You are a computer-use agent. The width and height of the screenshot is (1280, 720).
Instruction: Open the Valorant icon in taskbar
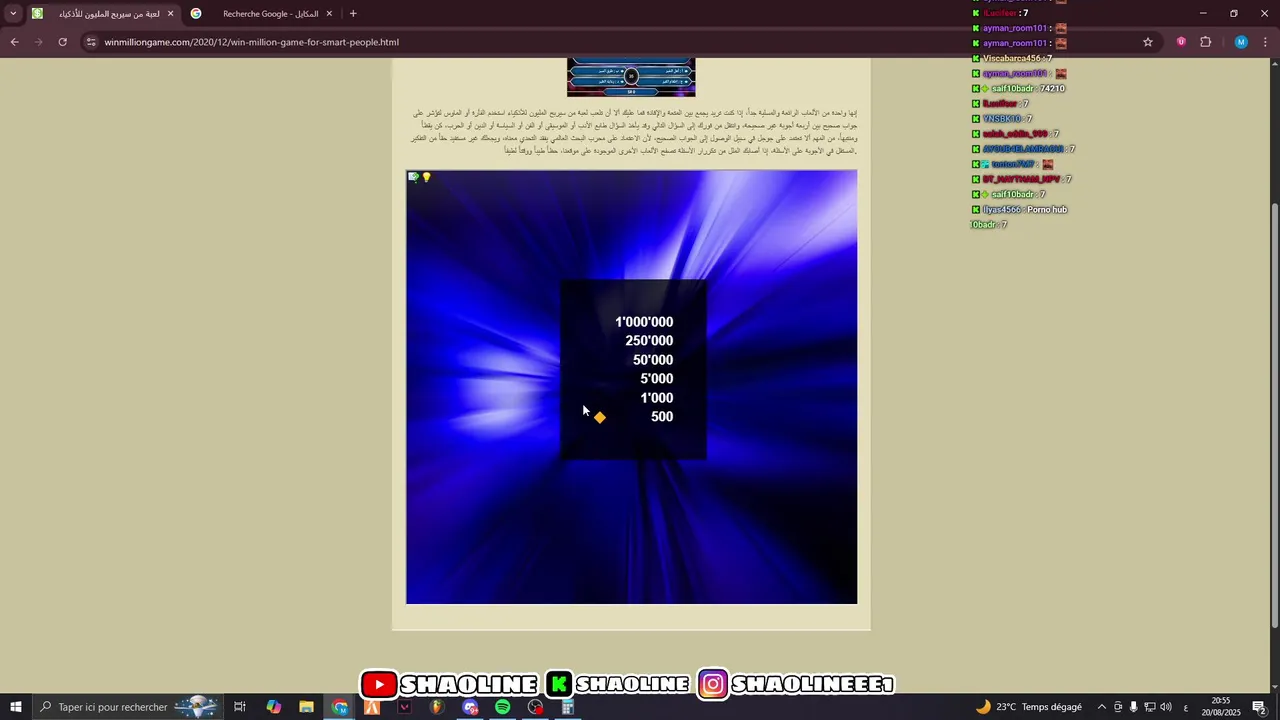[405, 707]
